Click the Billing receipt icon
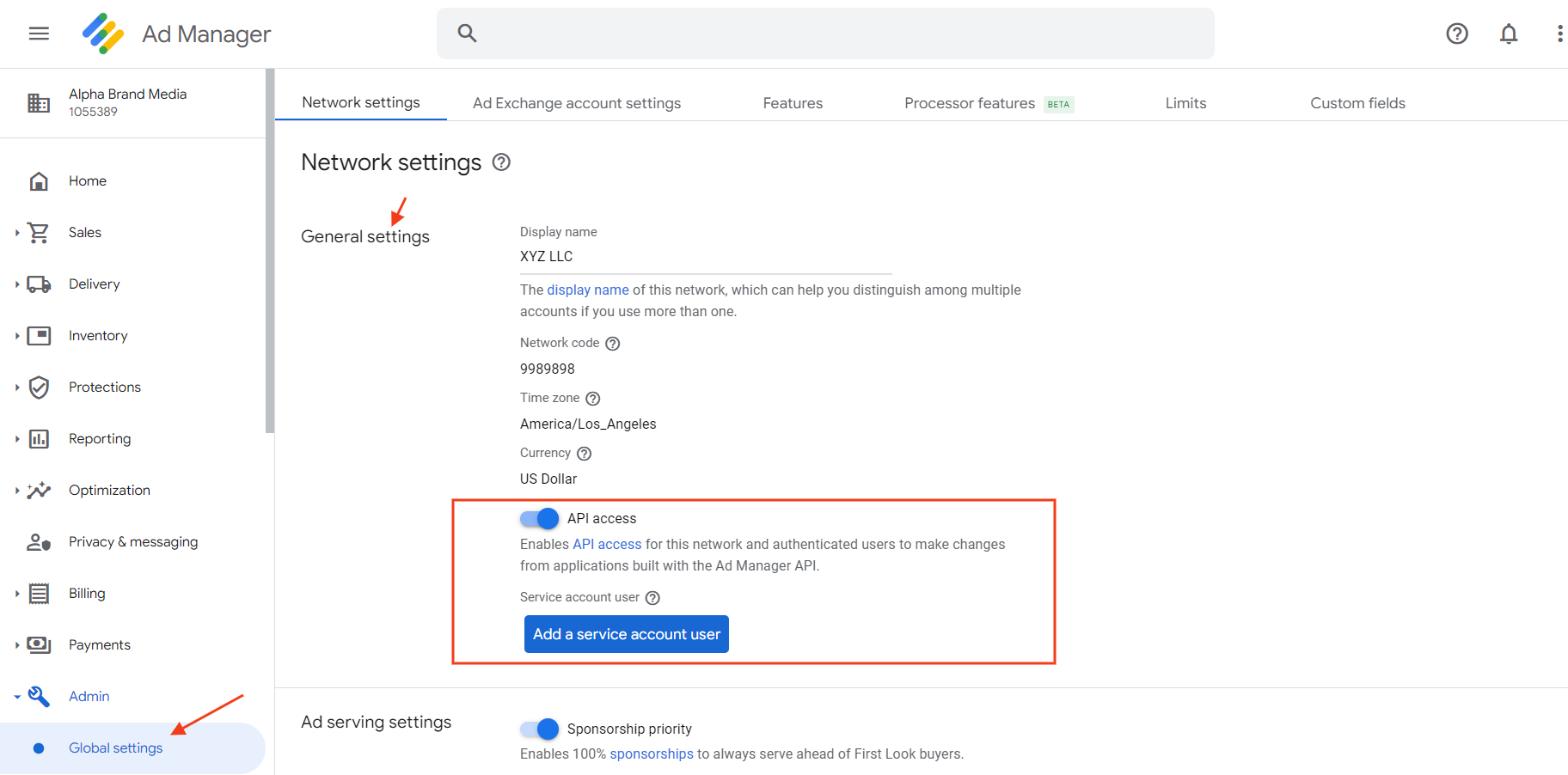Screen dimensions: 1568x775 click(x=39, y=594)
